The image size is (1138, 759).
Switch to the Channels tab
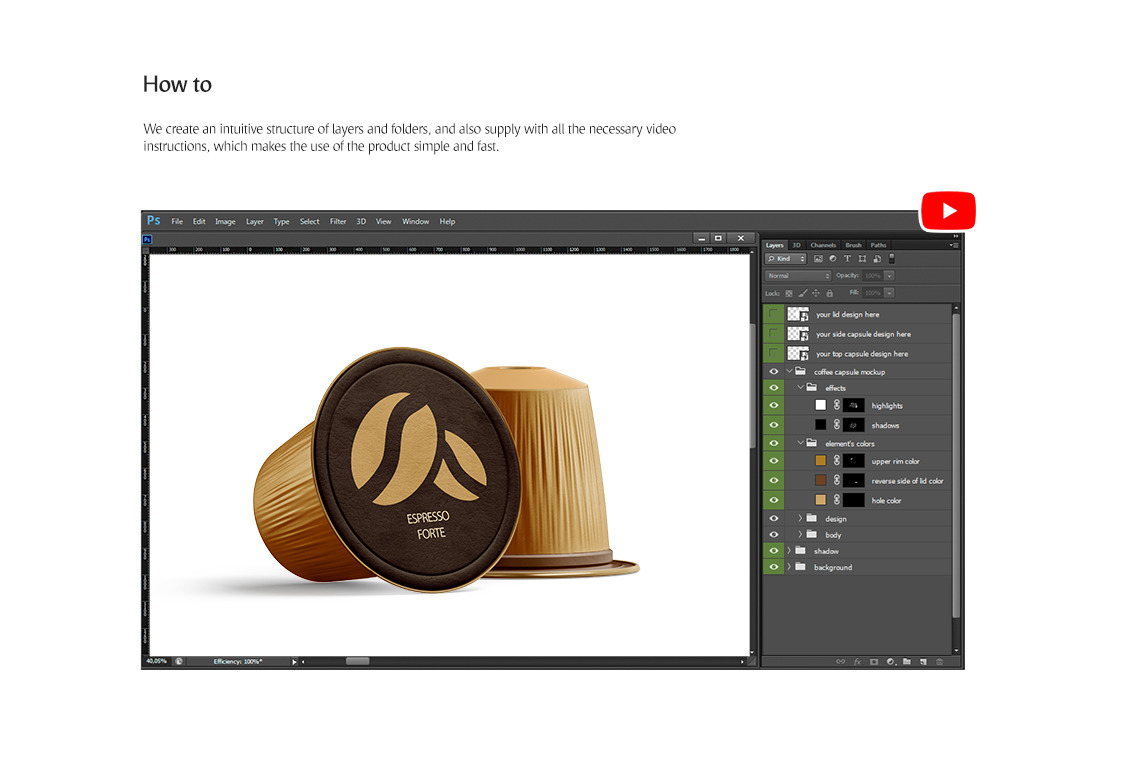pyautogui.click(x=823, y=245)
